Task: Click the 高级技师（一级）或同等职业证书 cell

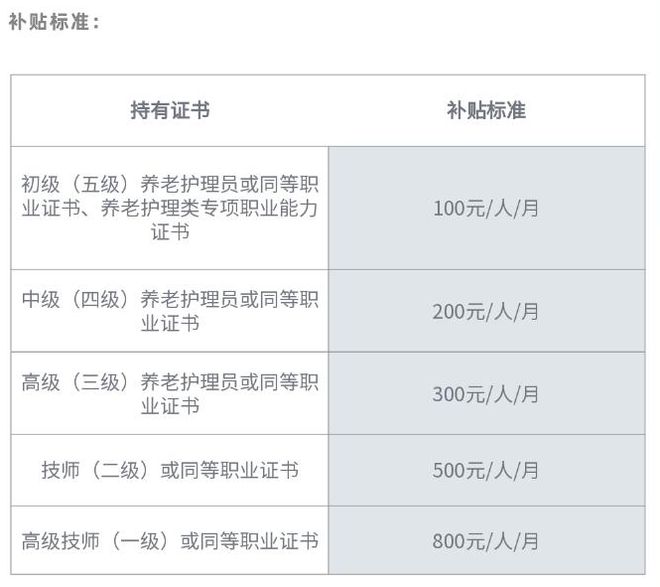Action: tap(170, 540)
